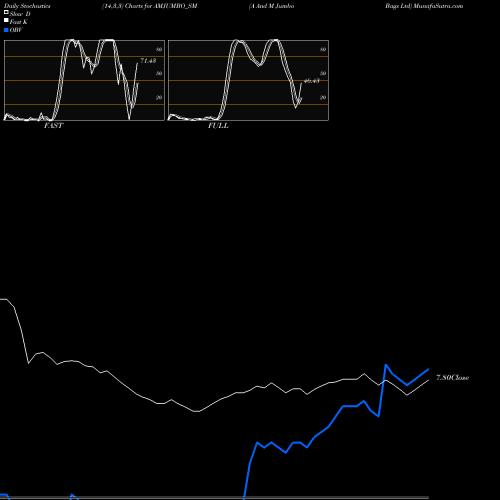The height and width of the screenshot is (500, 500).
Task: Click the 'OBV' legend label
Action: tap(16, 30)
